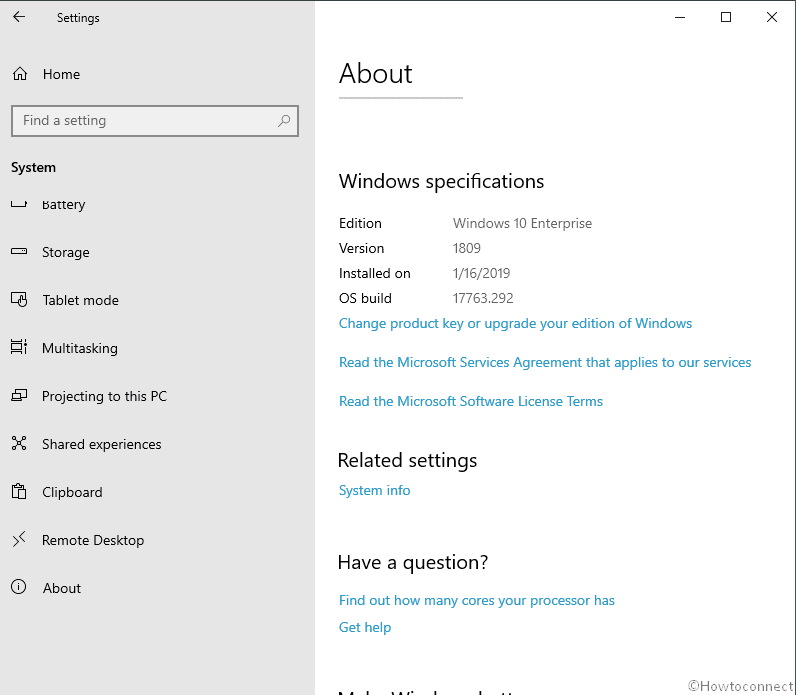Screen dimensions: 796x695
Task: Click the OS build label
Action: pos(365,298)
